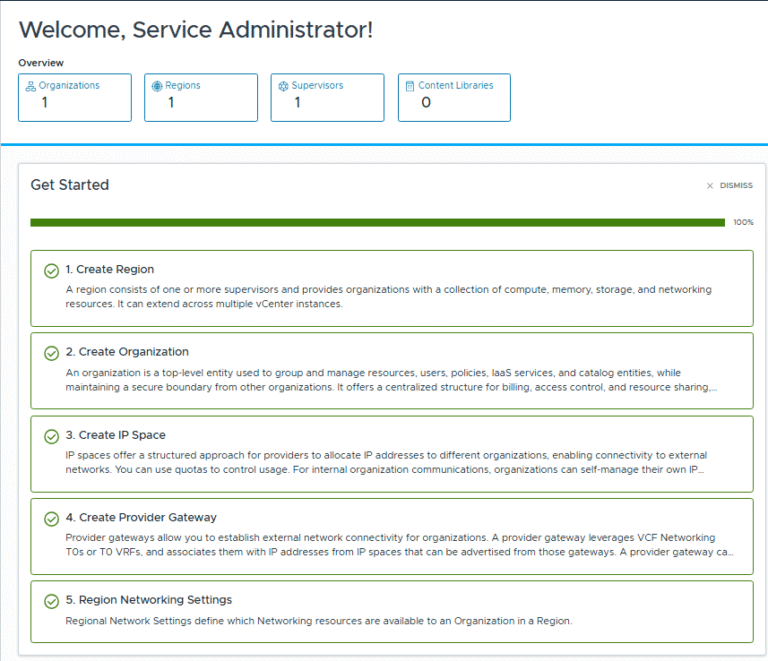Click the checkmark icon for Create Provider Gateway

pos(51,519)
